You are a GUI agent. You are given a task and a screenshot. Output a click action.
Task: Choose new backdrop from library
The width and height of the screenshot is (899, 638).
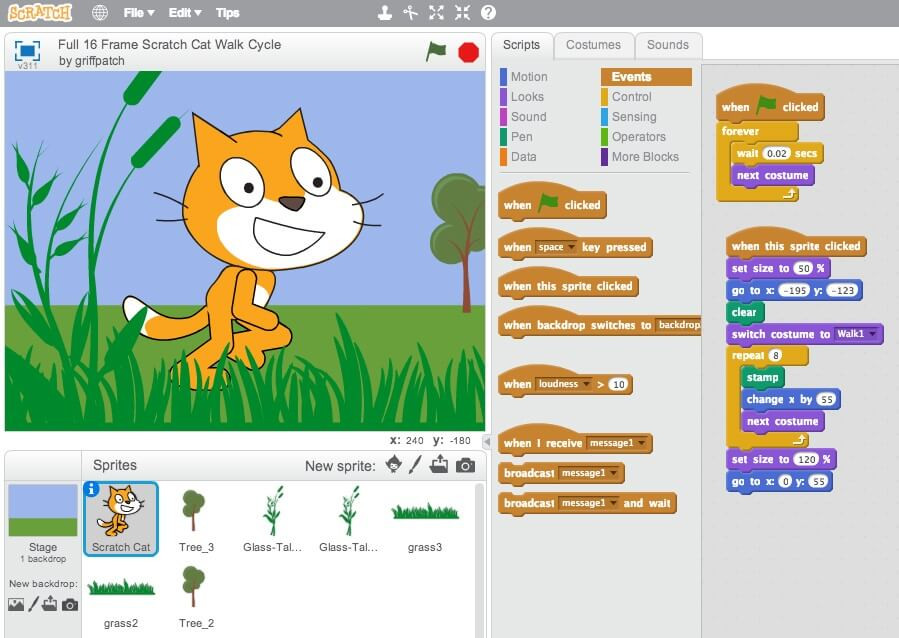pyautogui.click(x=16, y=604)
